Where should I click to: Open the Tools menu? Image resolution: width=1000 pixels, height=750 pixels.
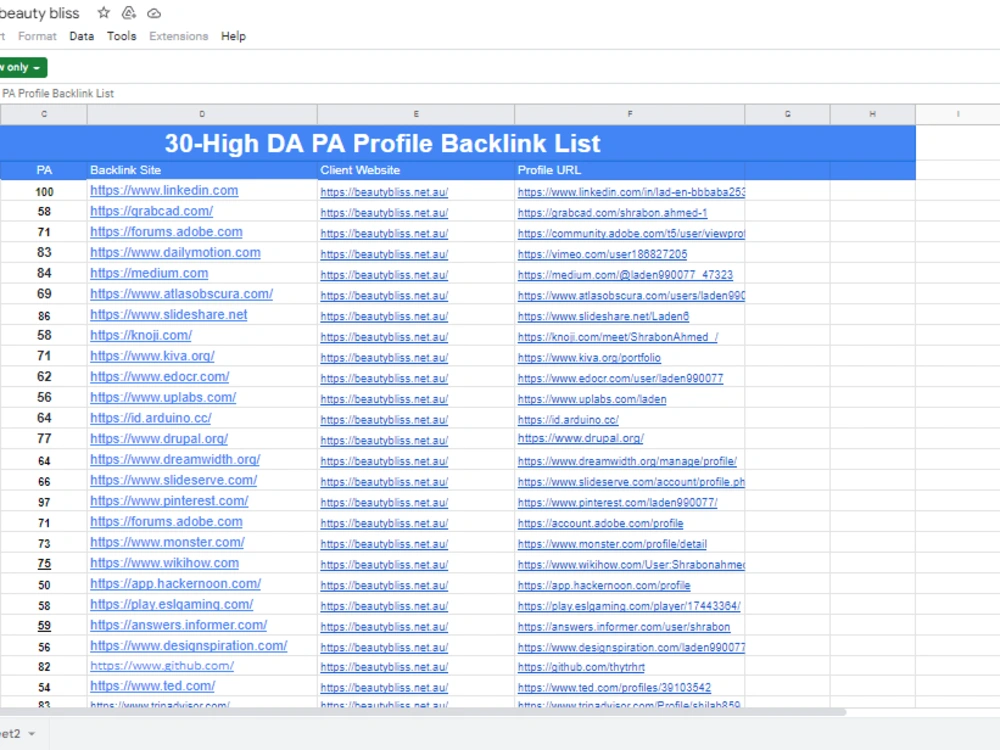pyautogui.click(x=122, y=36)
